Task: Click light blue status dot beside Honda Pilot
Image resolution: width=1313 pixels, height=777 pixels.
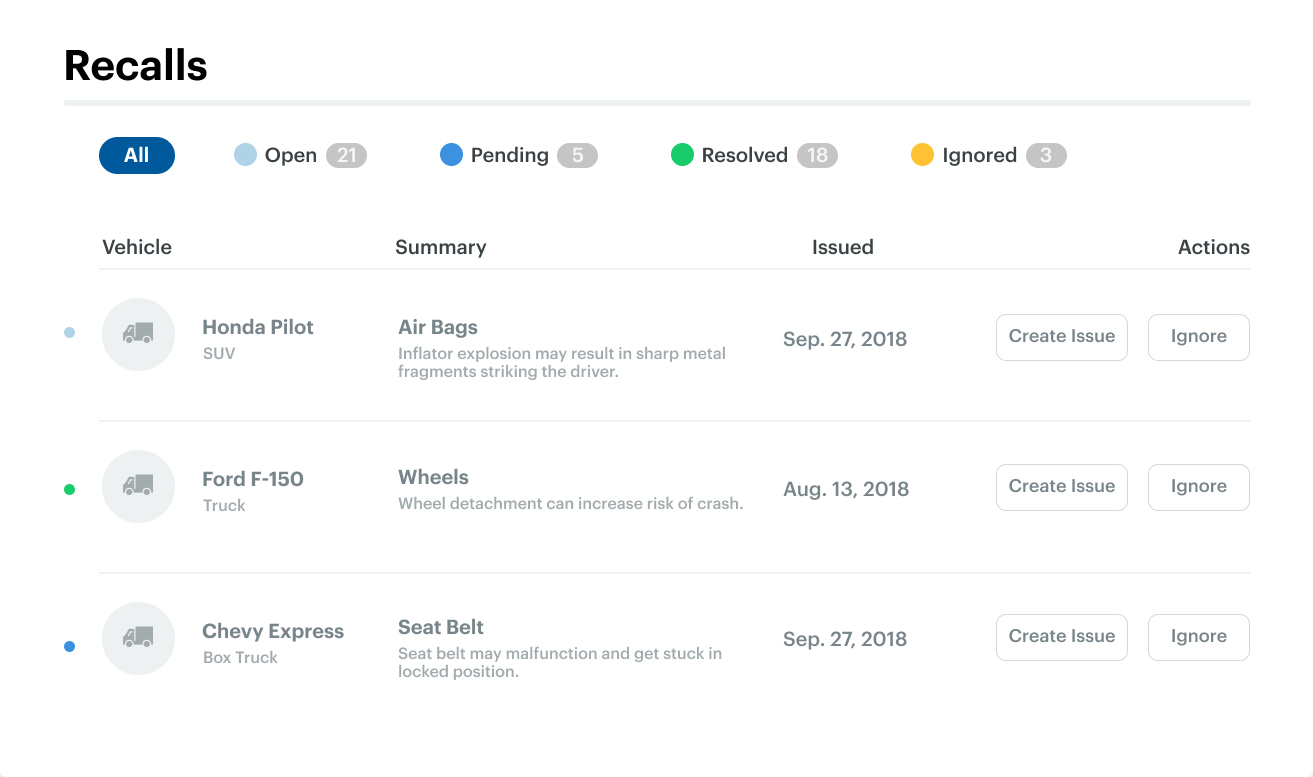Action: point(69,333)
